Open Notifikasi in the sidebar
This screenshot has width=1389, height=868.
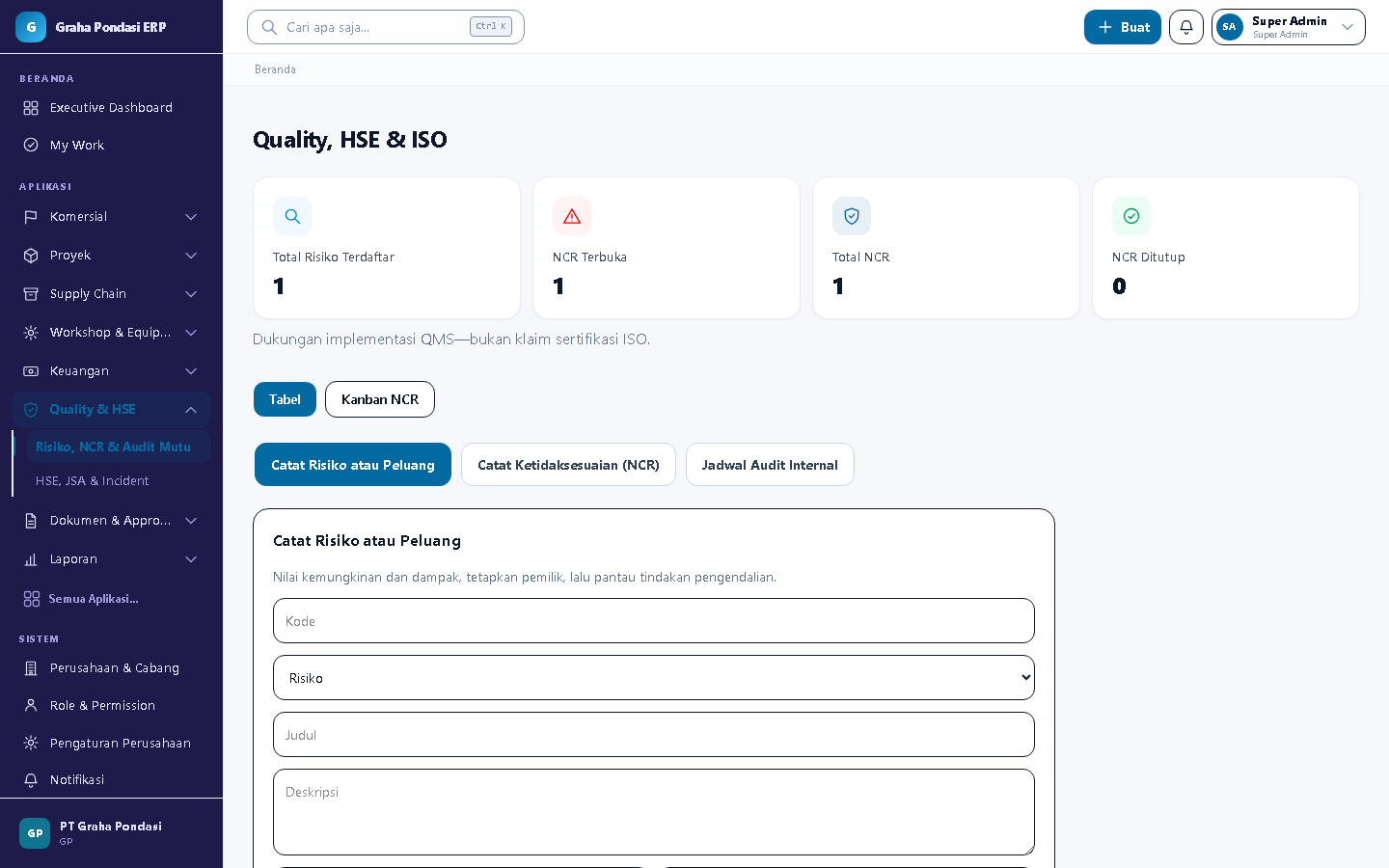112,780
